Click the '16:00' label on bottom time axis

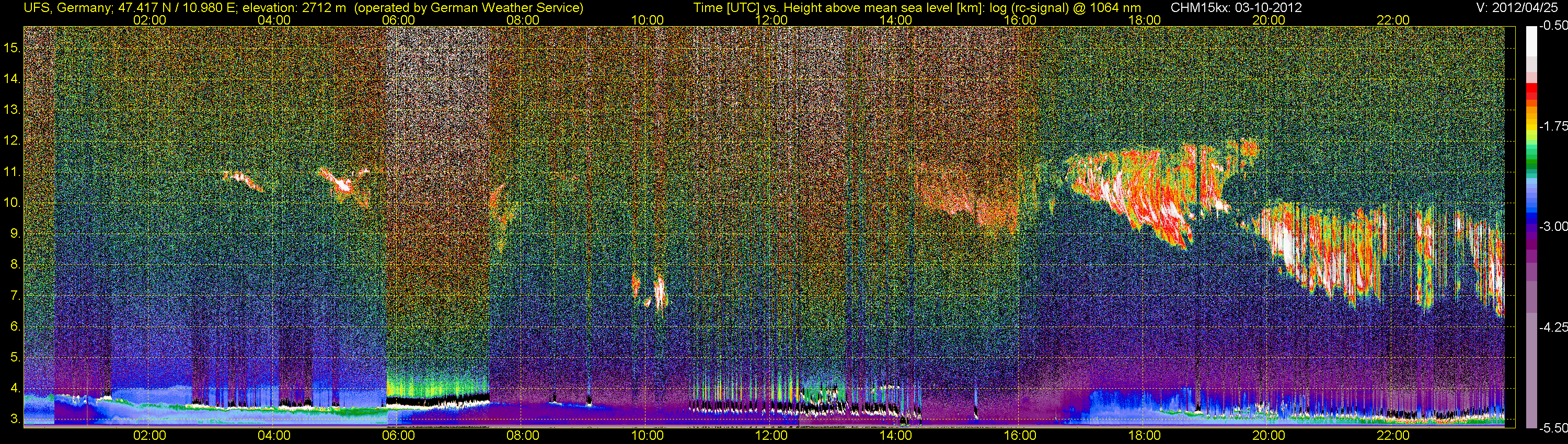[x=1020, y=436]
